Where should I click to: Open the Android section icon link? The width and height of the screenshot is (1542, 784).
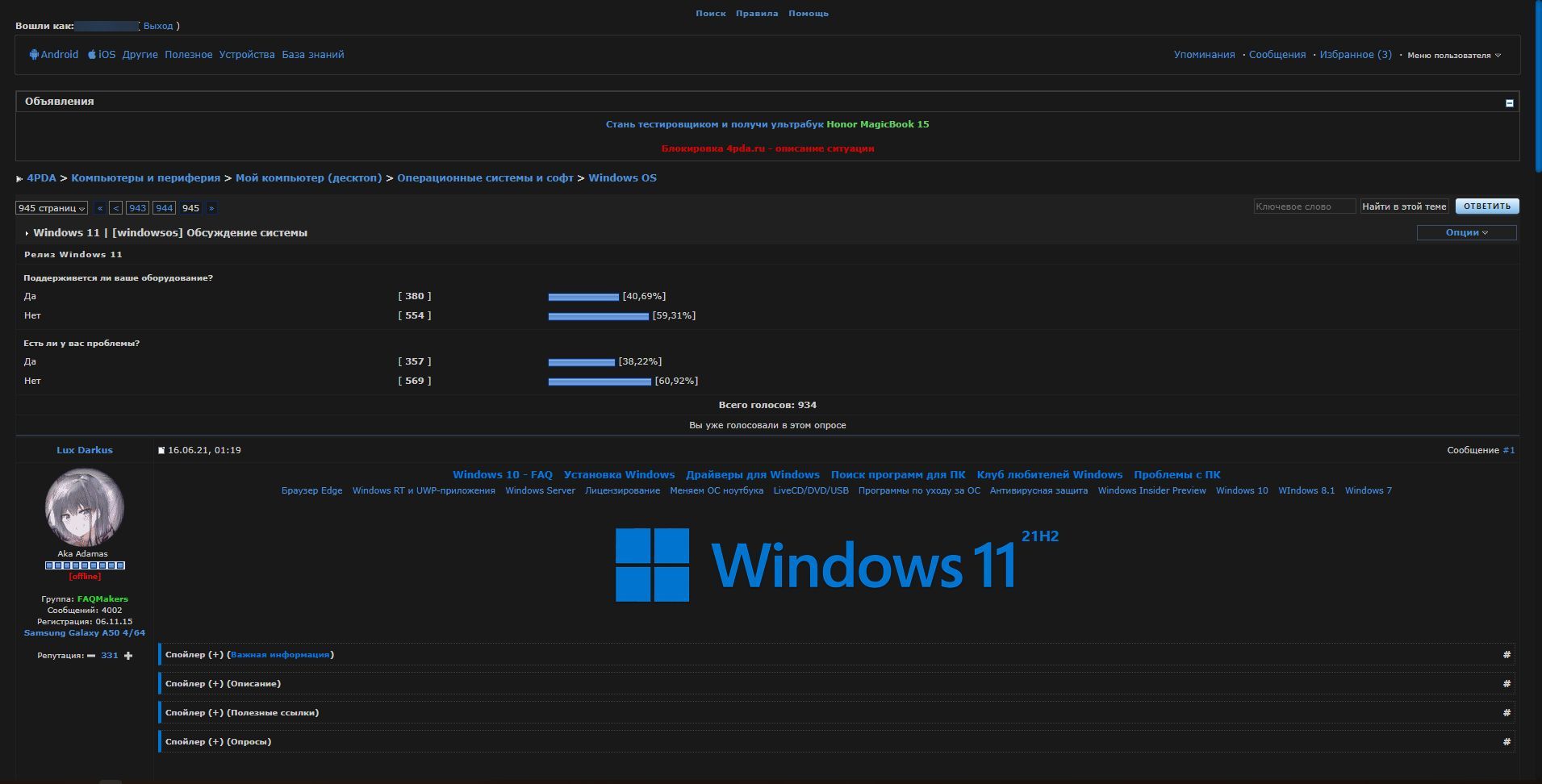34,55
